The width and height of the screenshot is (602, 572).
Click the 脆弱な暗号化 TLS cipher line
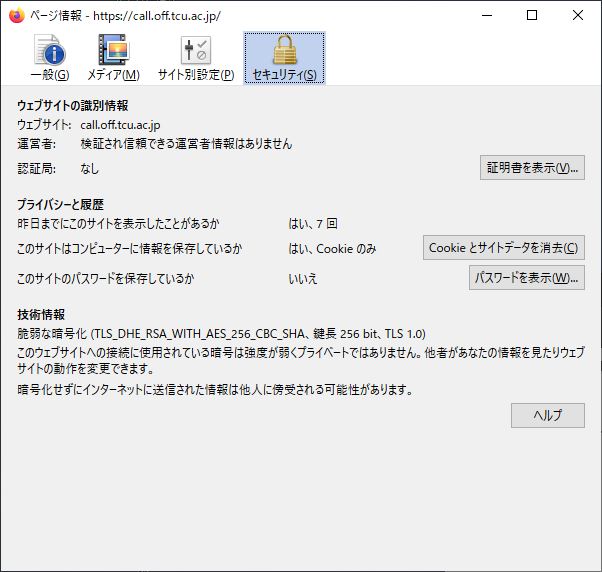221,334
